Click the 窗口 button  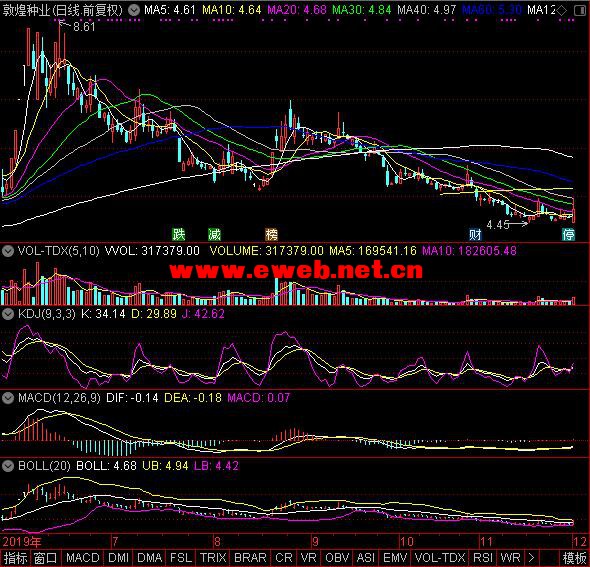[45, 557]
